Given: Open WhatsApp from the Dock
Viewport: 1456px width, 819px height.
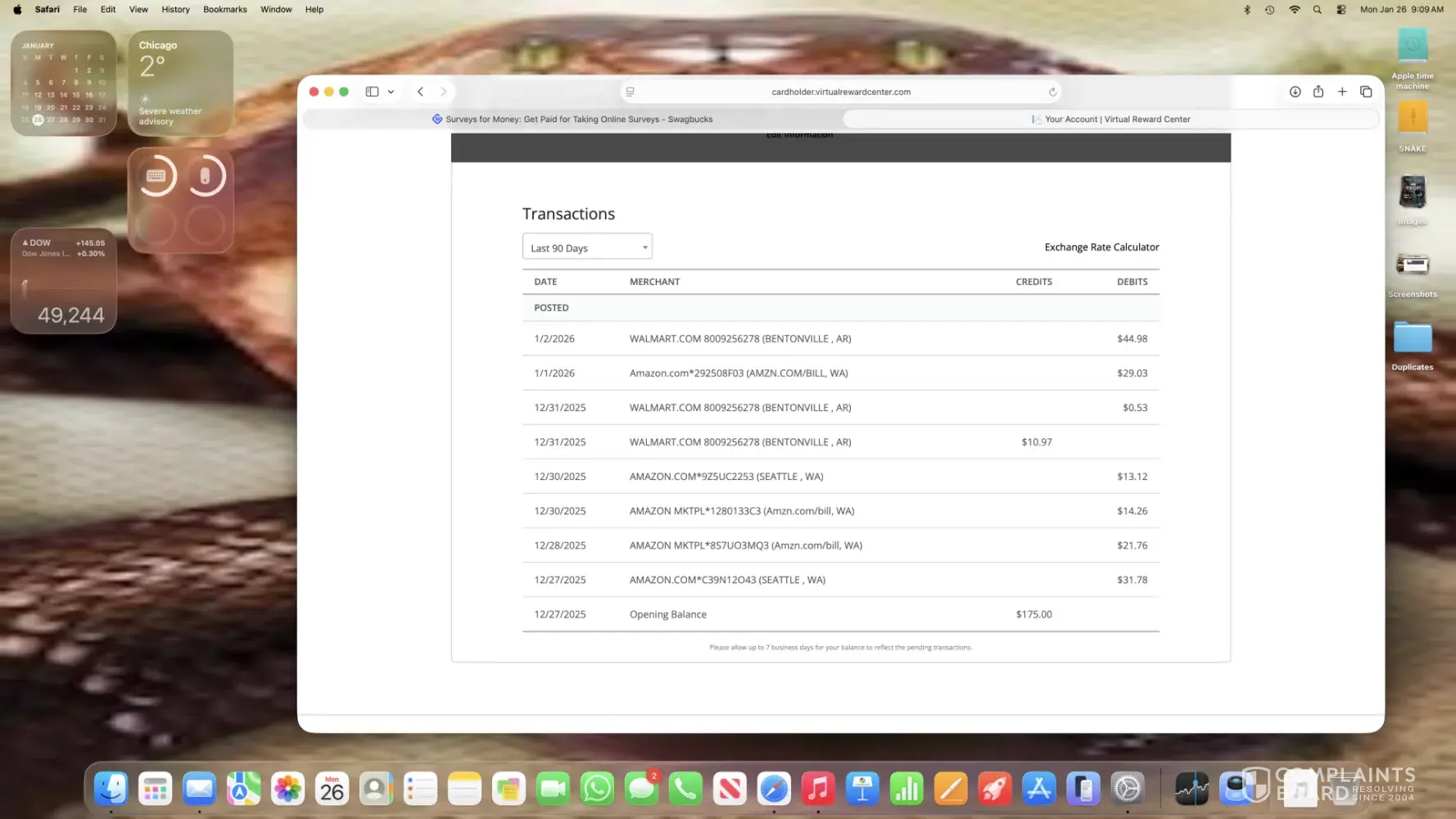Looking at the screenshot, I should (x=597, y=789).
